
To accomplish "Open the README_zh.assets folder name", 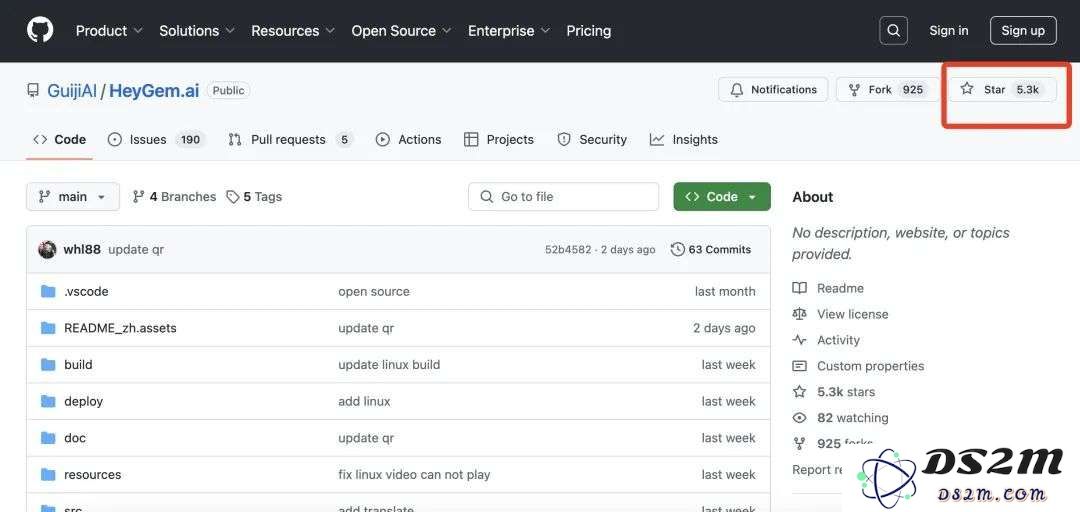I will coord(121,328).
